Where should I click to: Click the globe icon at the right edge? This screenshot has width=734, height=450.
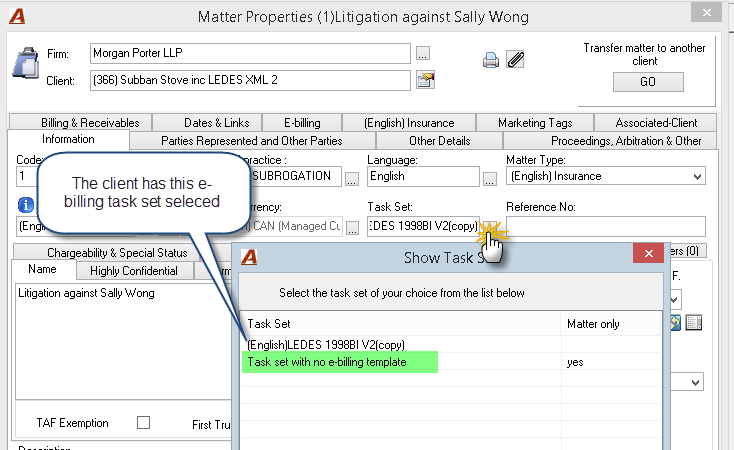(675, 323)
